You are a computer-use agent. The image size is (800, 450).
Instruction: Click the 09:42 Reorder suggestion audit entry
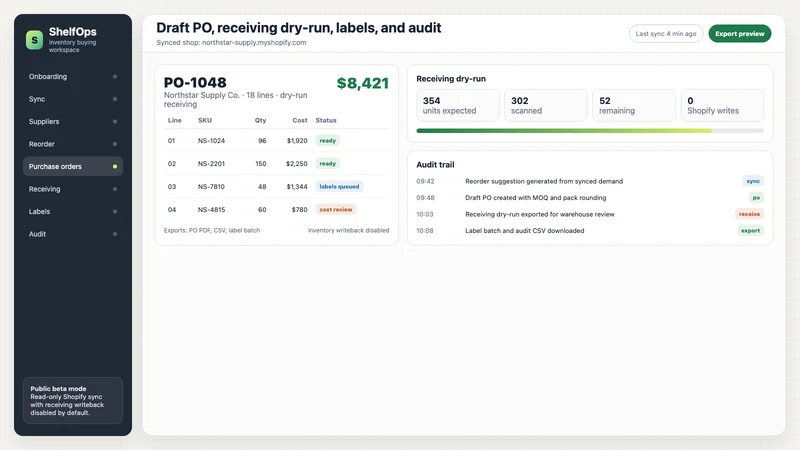tap(590, 181)
